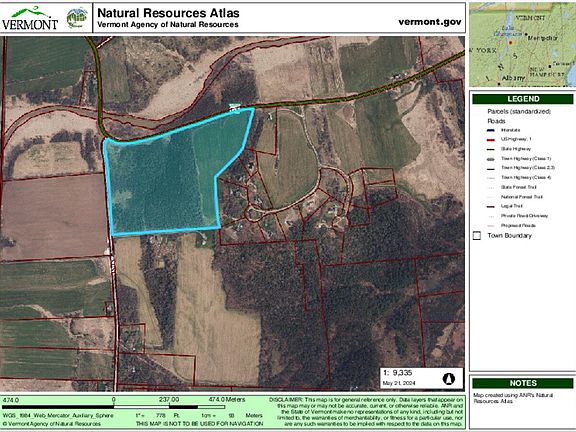Screen dimensions: 576x432
Task: Click the Roads legend heading
Action: pyautogui.click(x=496, y=121)
